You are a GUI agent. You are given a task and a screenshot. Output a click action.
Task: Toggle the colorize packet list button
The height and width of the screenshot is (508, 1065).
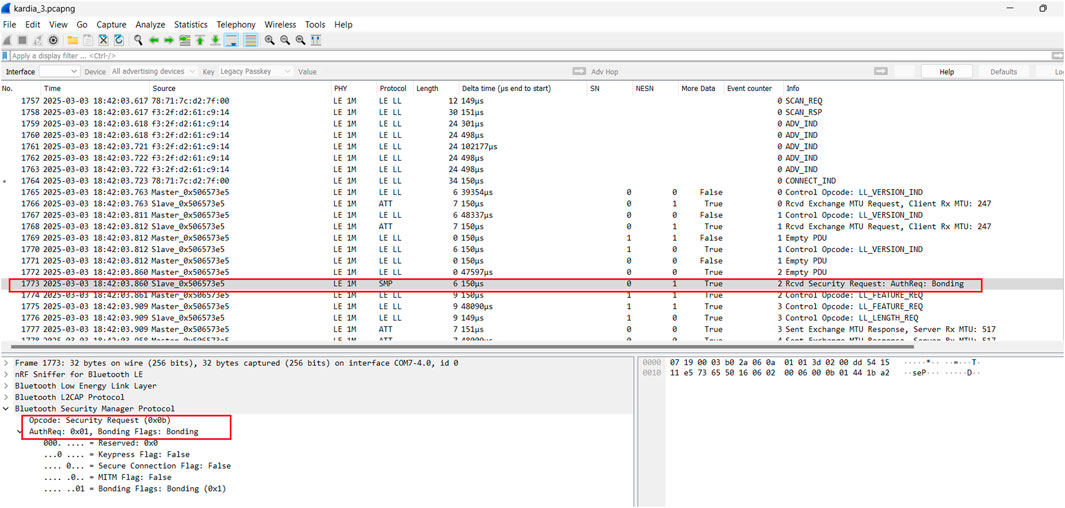[x=250, y=40]
